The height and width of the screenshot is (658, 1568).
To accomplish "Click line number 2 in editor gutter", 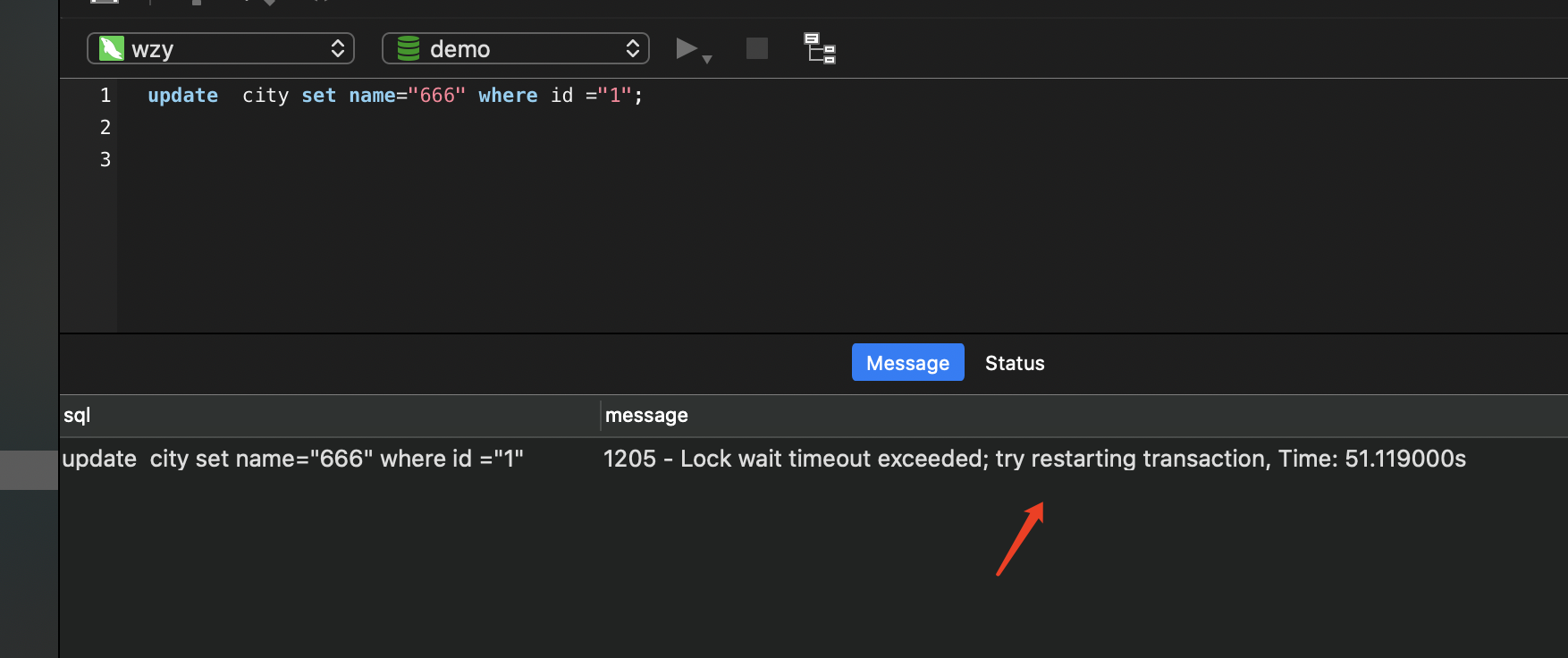I will coord(105,128).
